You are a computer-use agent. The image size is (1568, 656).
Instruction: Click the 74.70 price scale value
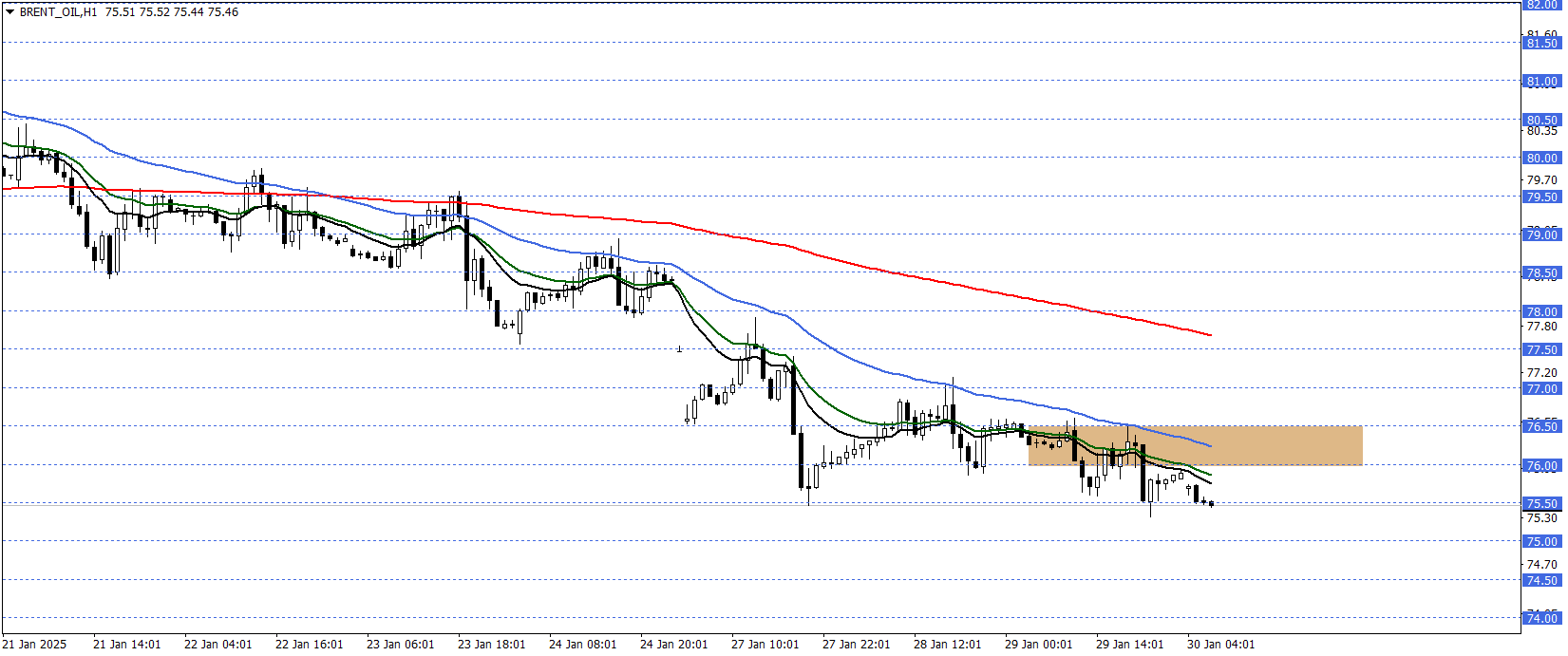click(1541, 565)
